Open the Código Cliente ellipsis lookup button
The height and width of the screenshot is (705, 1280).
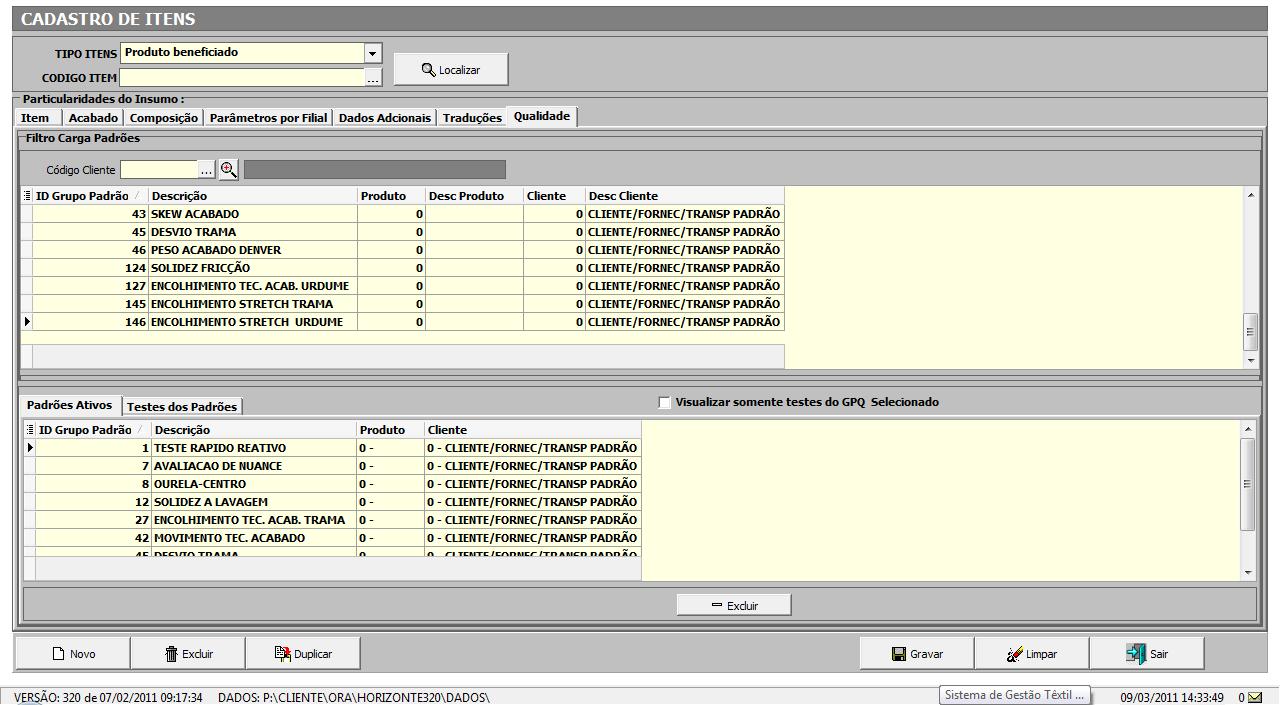click(x=207, y=170)
